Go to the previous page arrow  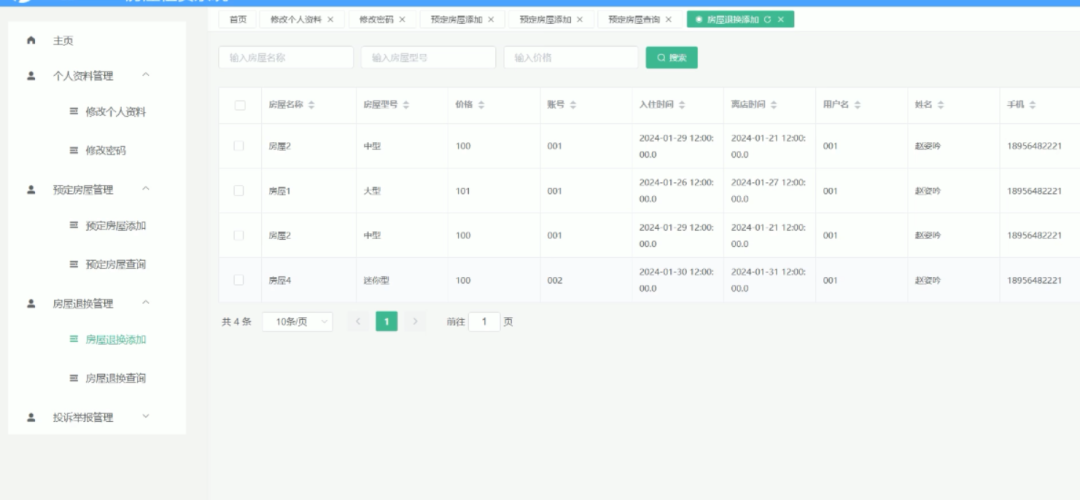click(358, 322)
